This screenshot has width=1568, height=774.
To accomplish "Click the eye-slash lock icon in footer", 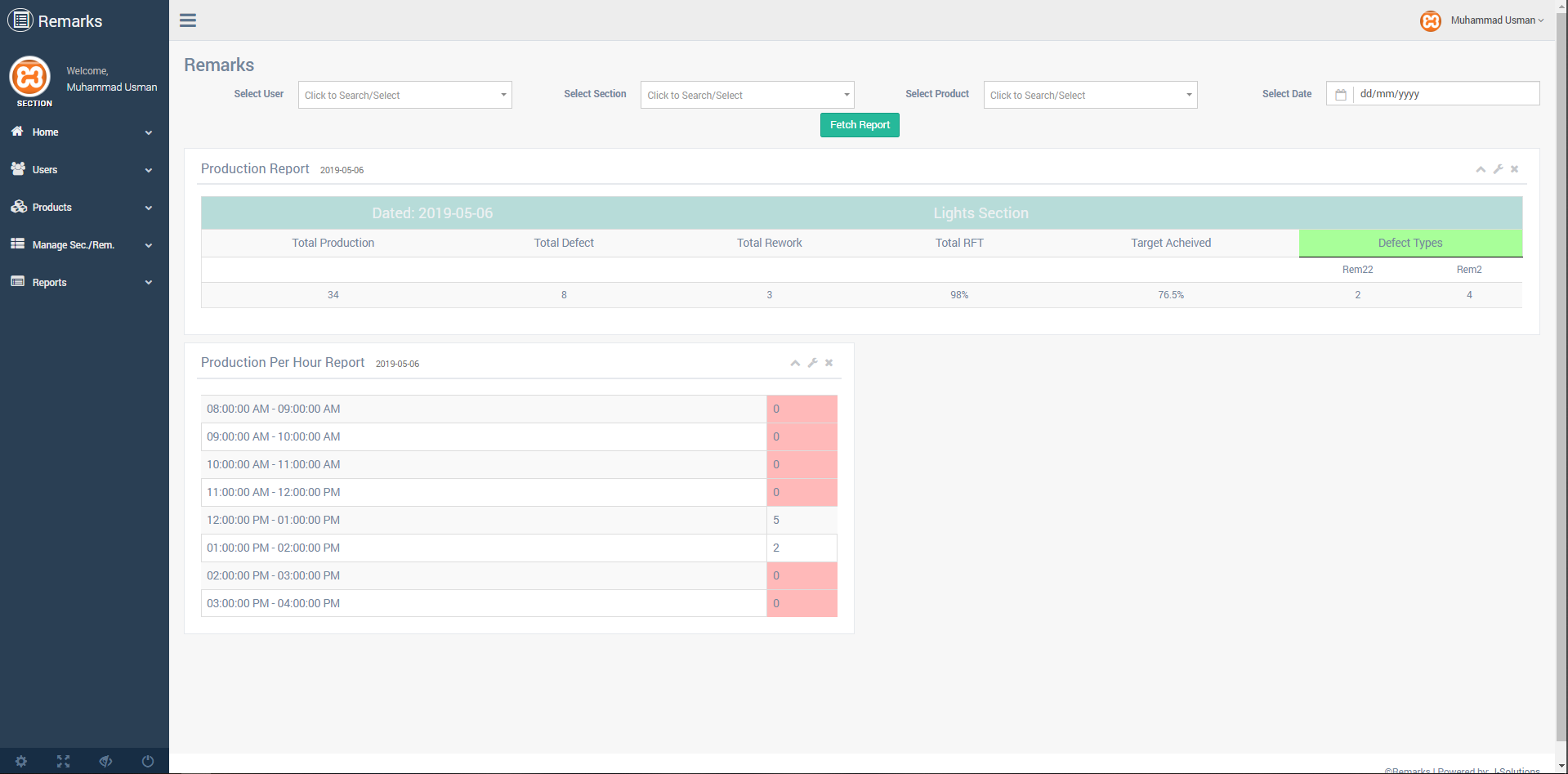I will (106, 762).
